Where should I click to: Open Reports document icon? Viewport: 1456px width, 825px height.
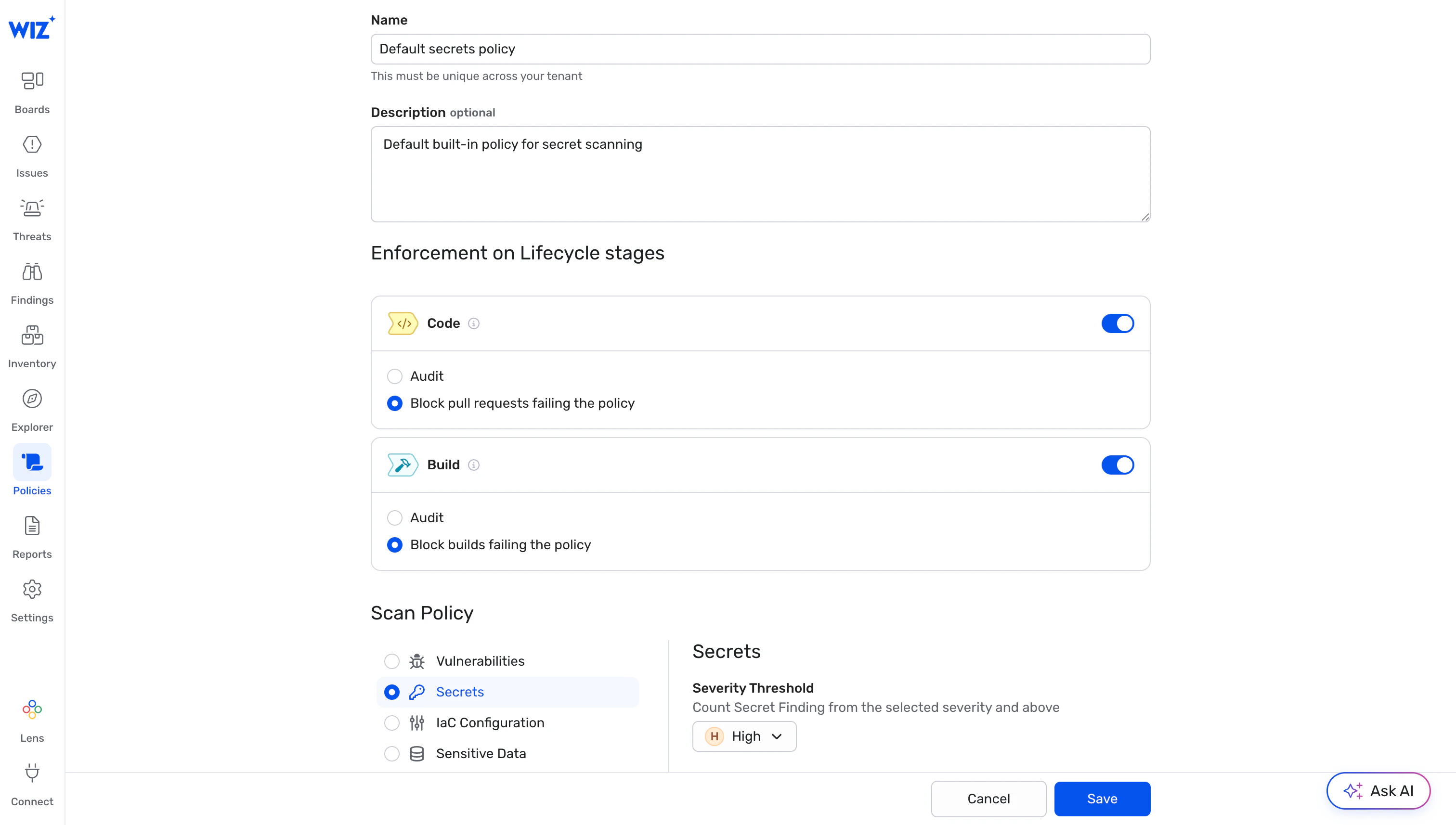point(32,526)
